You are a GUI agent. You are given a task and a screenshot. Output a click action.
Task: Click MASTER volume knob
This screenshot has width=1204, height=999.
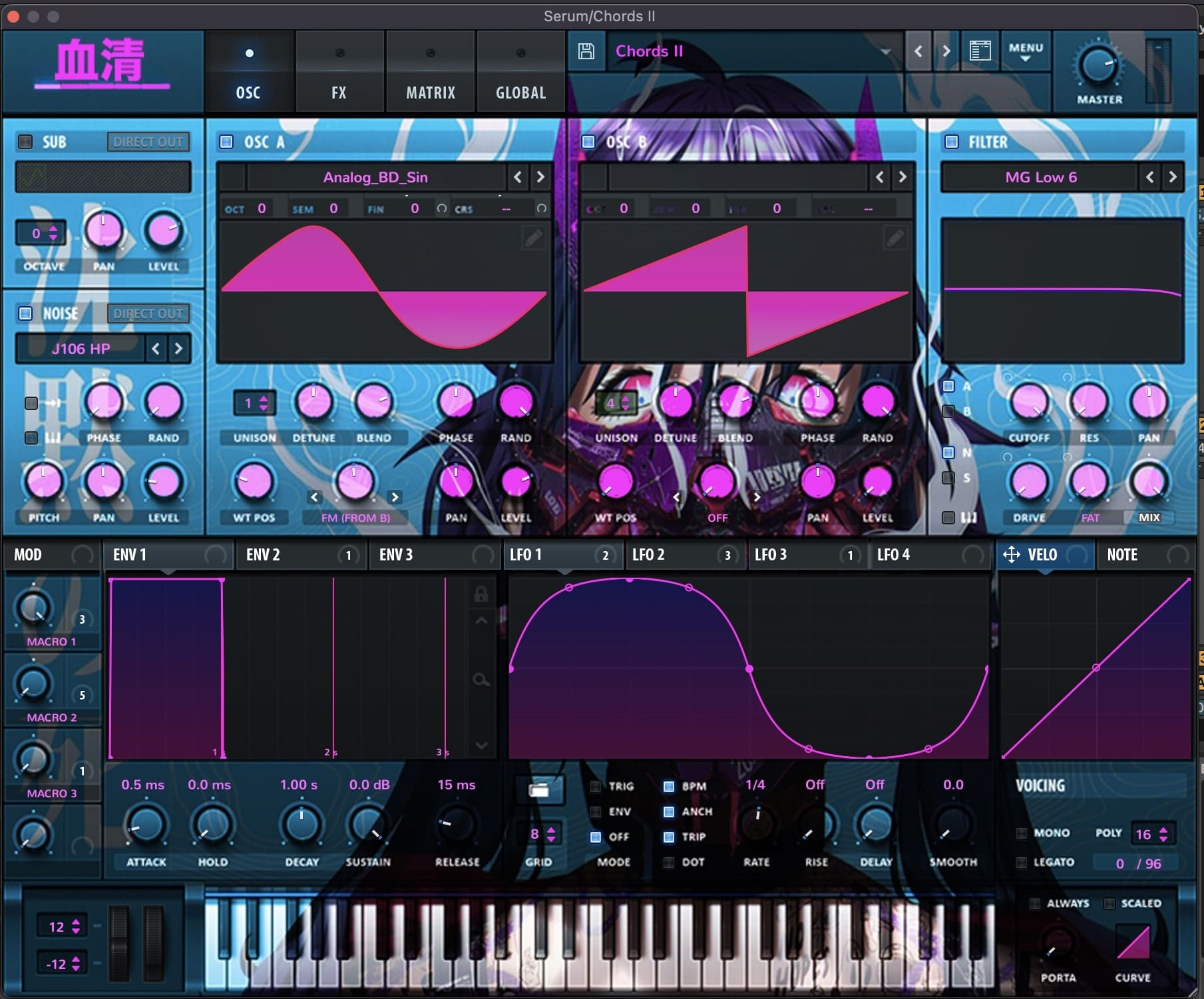click(1098, 66)
